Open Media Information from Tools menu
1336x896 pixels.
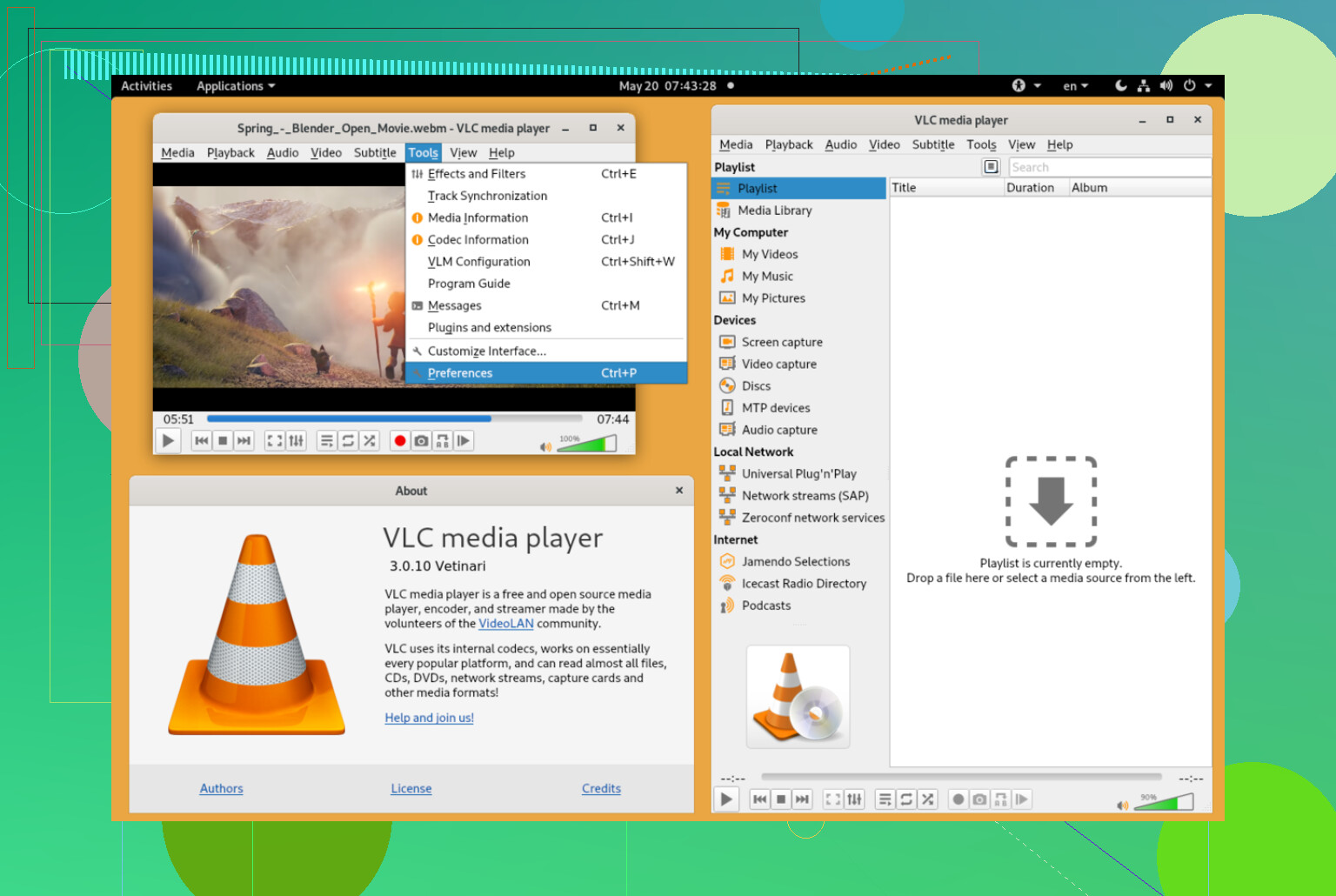[x=546, y=217]
